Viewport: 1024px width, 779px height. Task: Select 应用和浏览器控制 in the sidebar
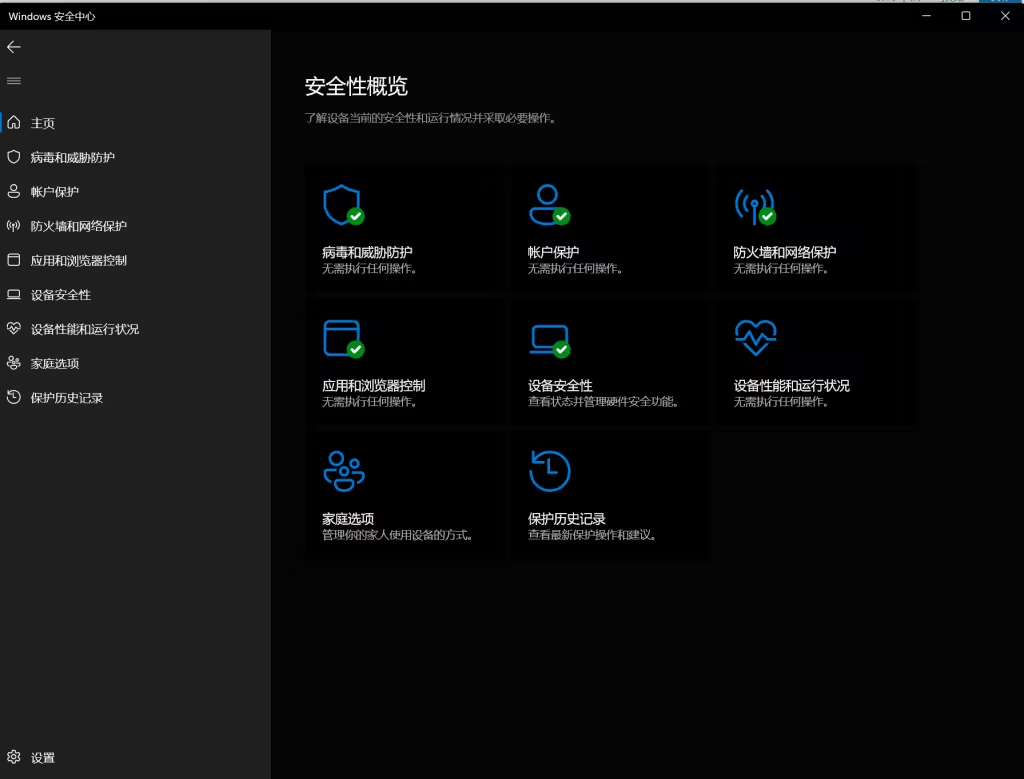78,261
